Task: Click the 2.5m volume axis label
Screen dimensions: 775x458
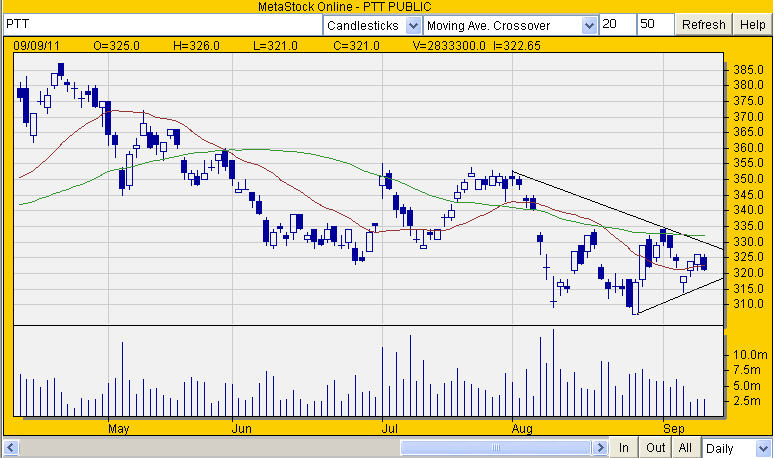Action: coord(747,401)
